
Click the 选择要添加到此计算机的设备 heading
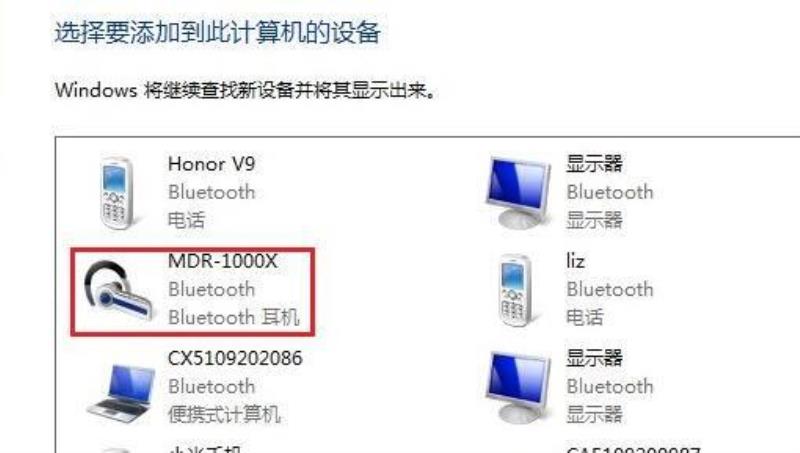tap(217, 33)
